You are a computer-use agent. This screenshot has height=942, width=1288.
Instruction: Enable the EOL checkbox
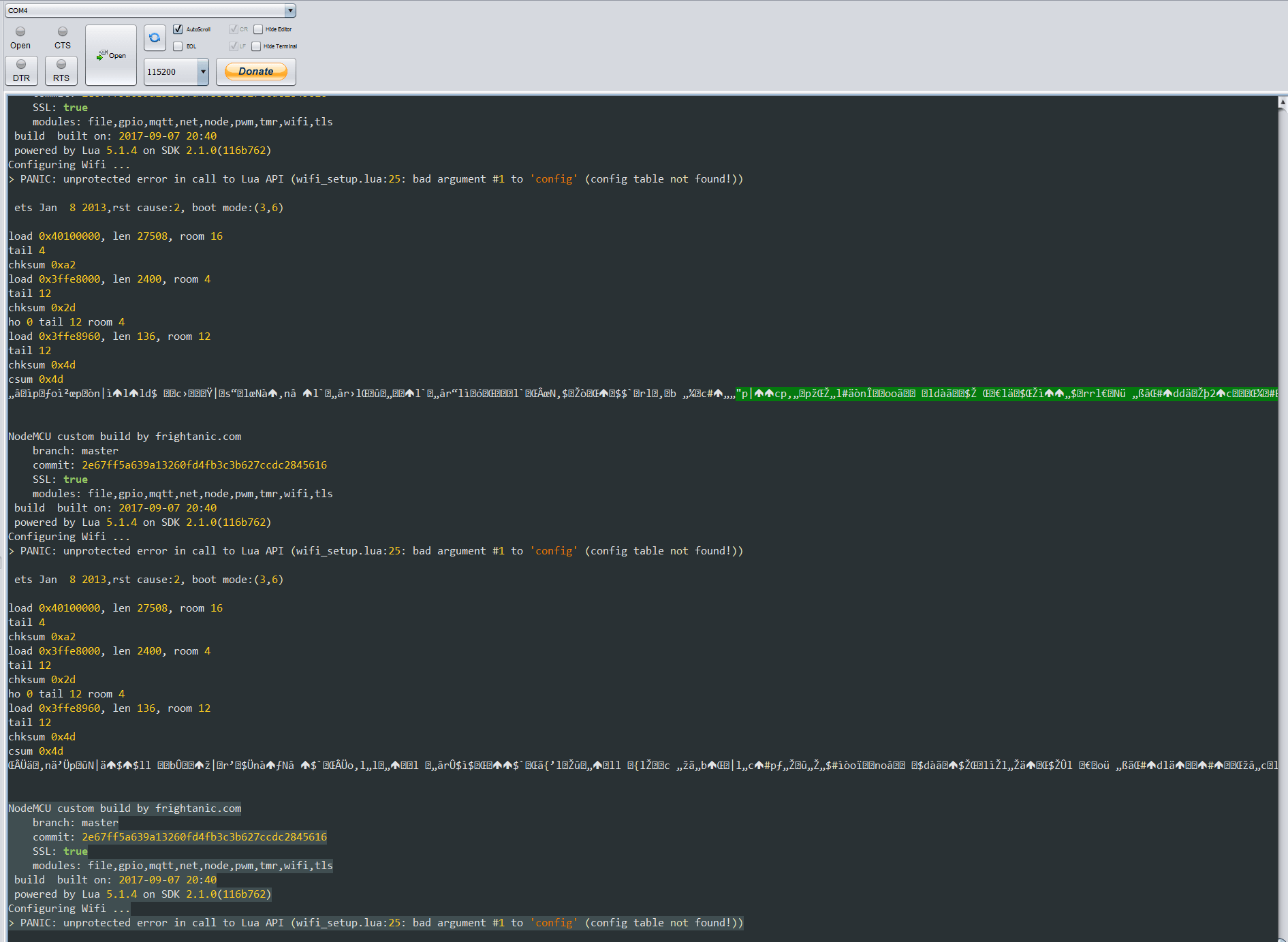[178, 46]
